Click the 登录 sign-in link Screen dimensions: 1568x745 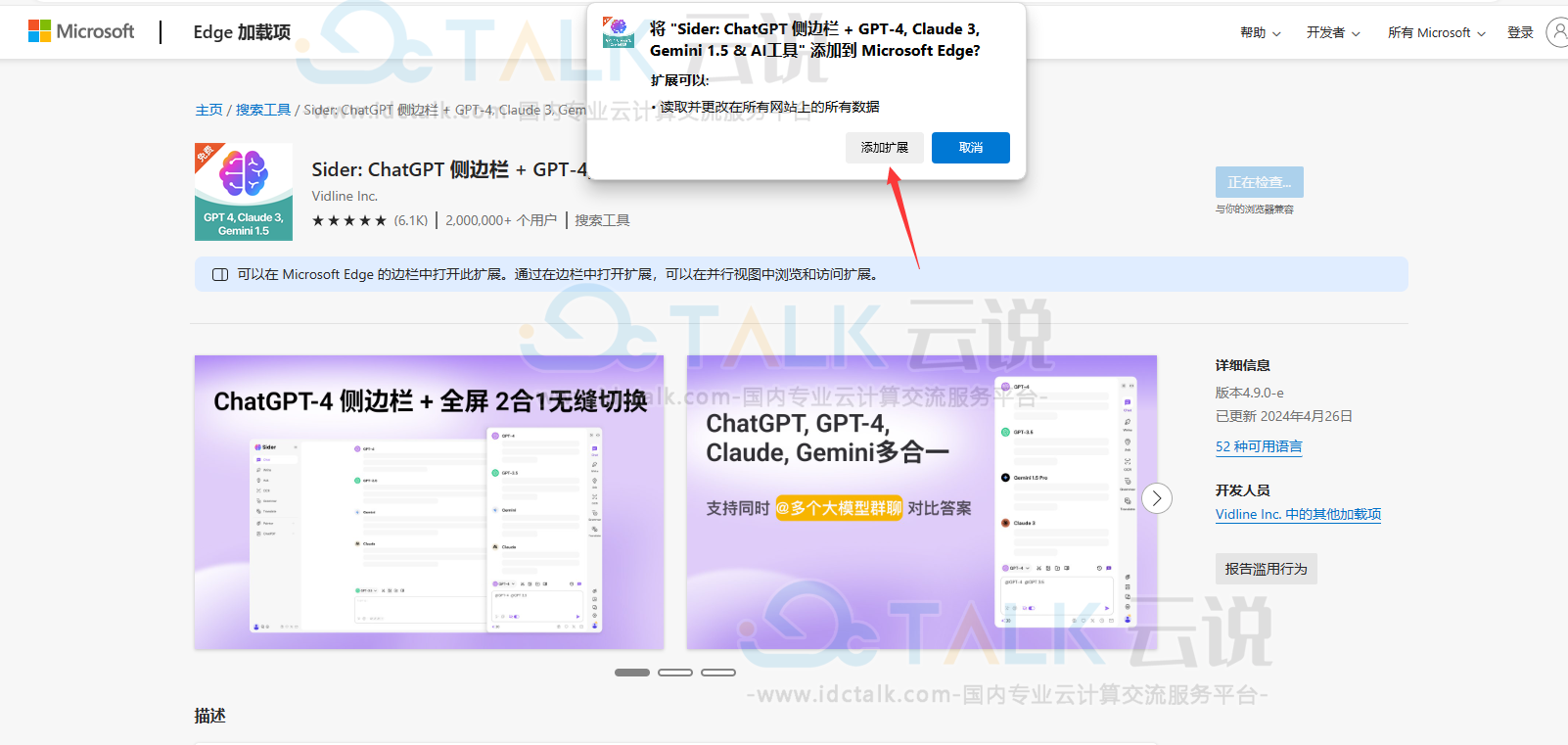tap(1520, 32)
